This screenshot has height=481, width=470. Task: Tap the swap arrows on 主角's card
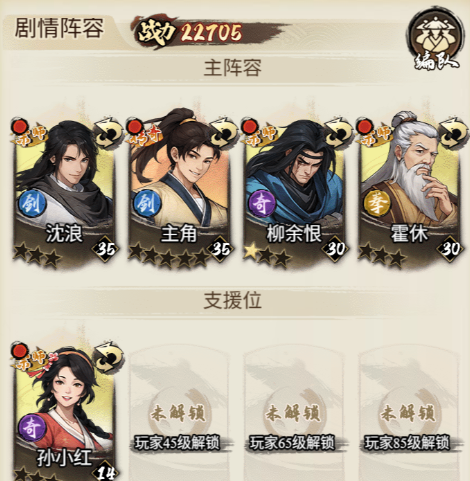point(223,133)
